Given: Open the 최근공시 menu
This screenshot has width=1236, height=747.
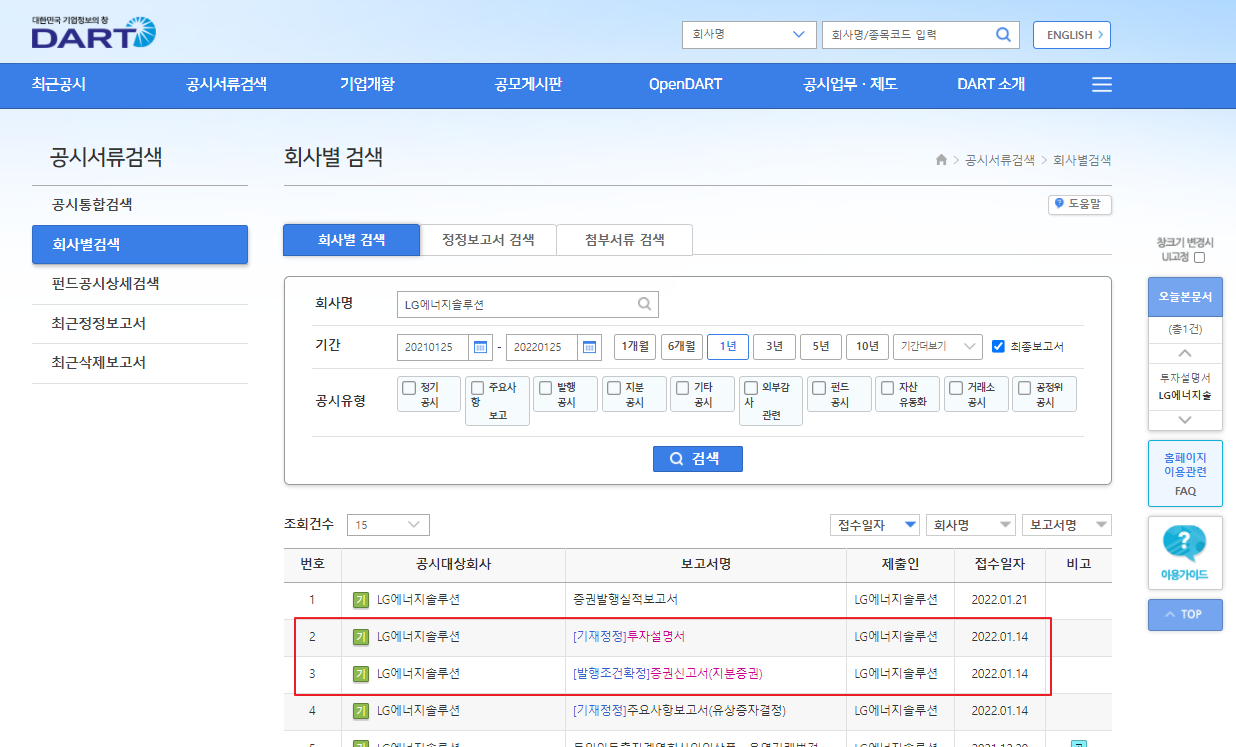Looking at the screenshot, I should [59, 85].
